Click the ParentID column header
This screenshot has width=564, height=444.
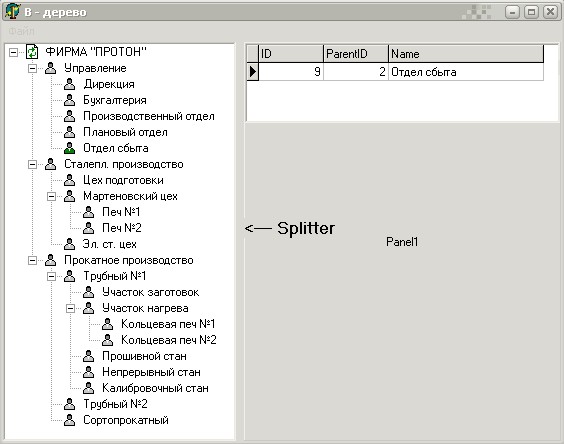point(356,54)
